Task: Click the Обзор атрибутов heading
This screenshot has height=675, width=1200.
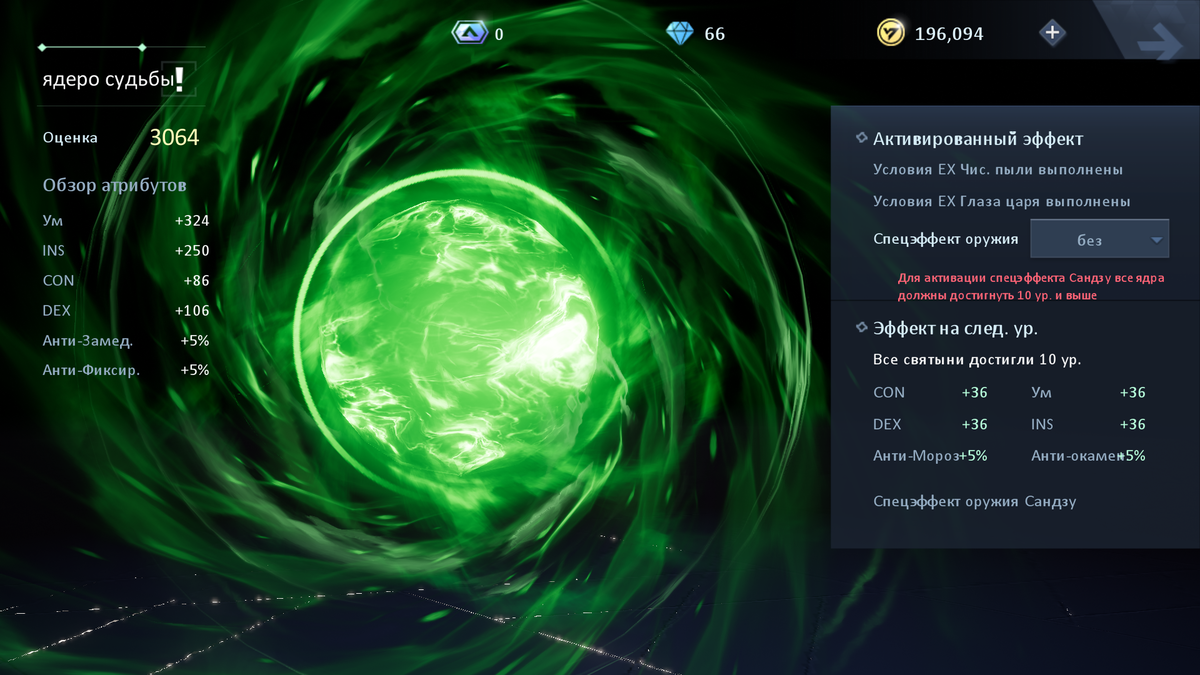Action: (114, 185)
